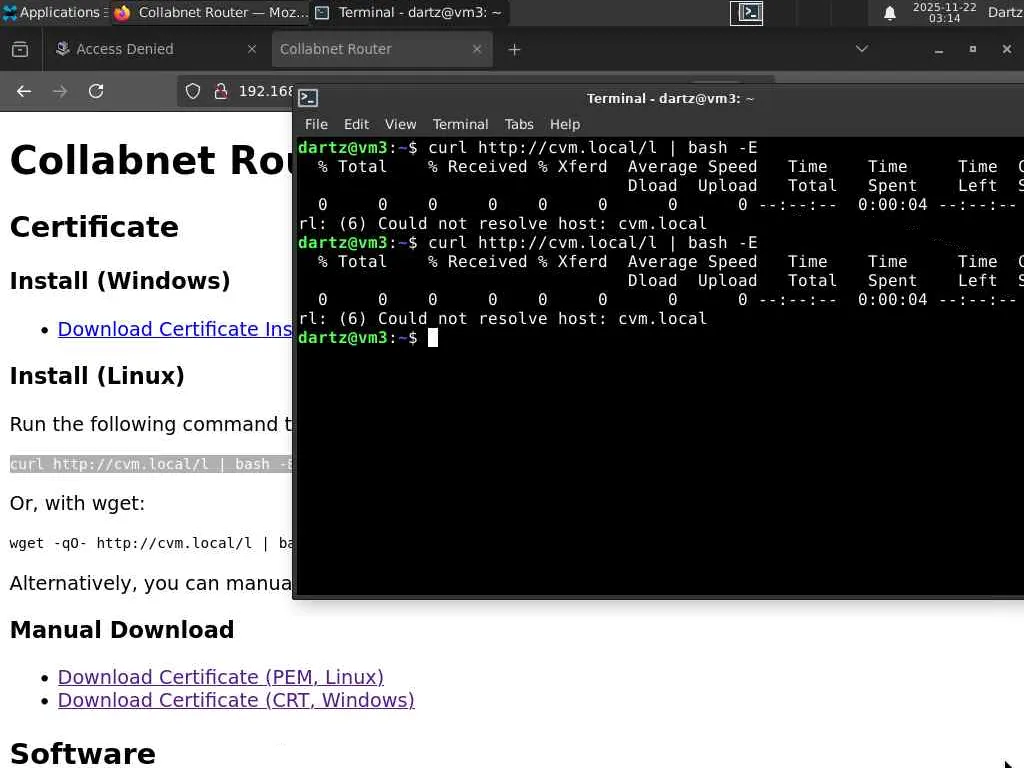Open the Applications menu in the panel

[x=54, y=12]
